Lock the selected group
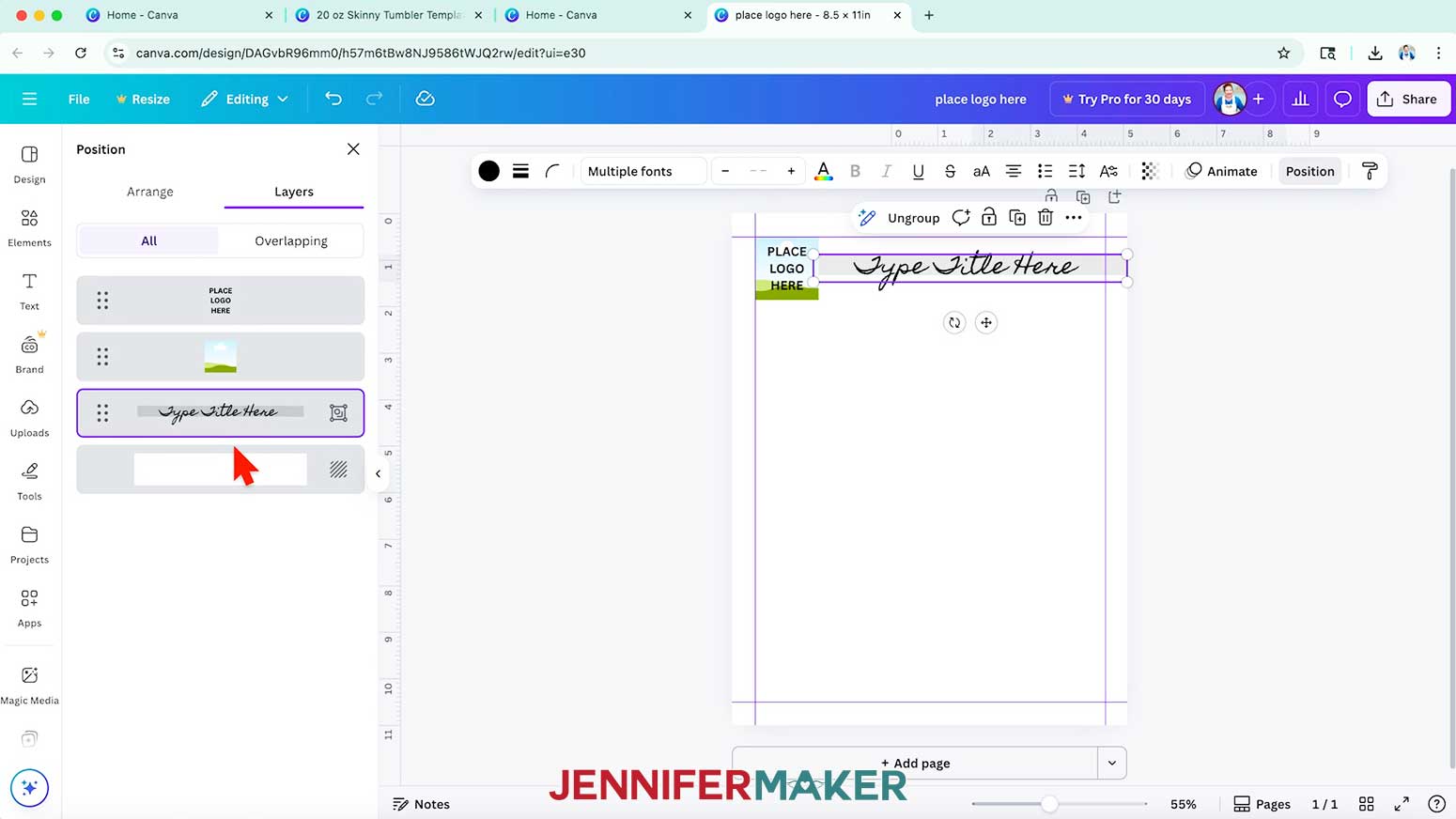Image resolution: width=1456 pixels, height=819 pixels. [x=989, y=218]
